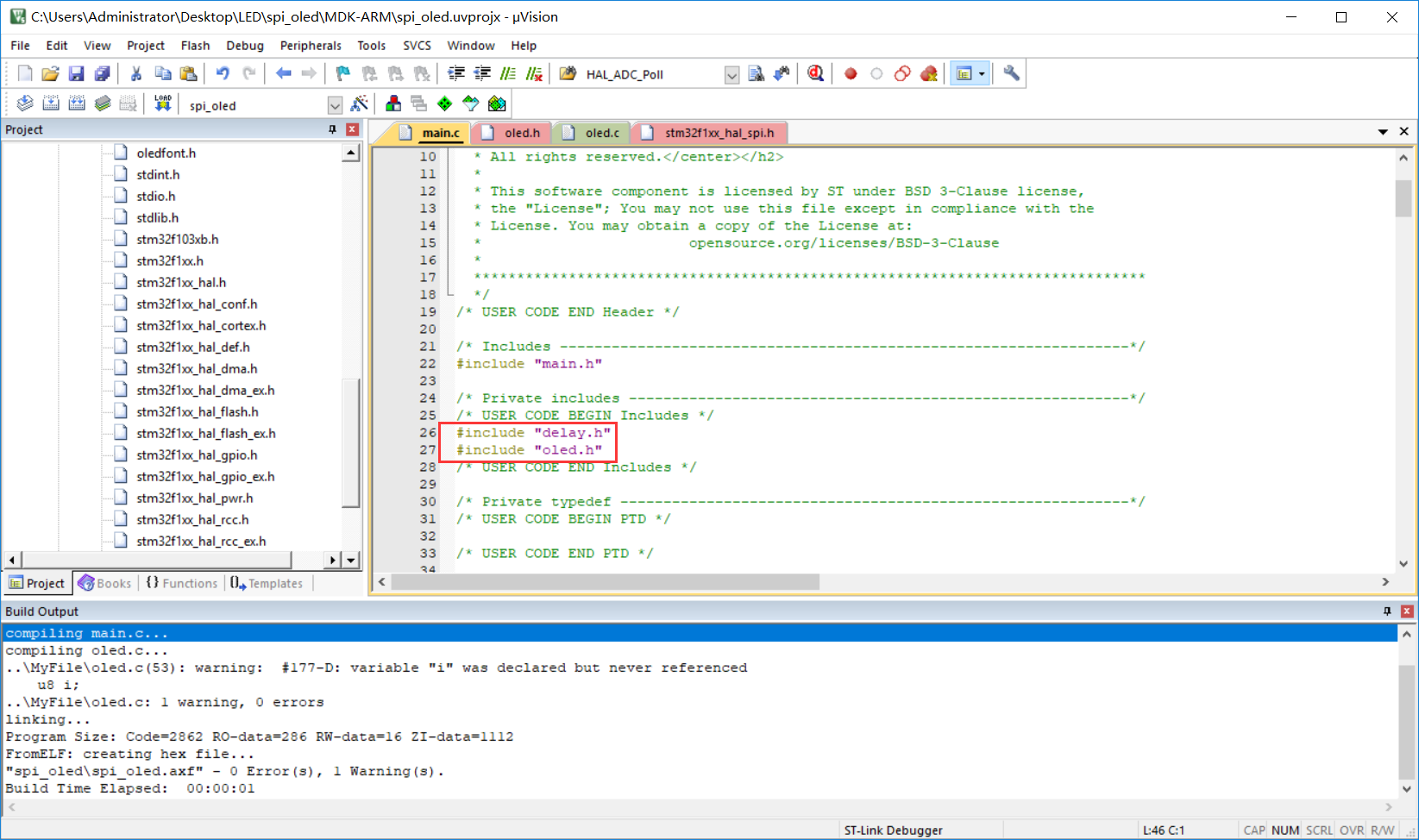1419x840 pixels.
Task: Open Options for Target
Action: pos(360,104)
